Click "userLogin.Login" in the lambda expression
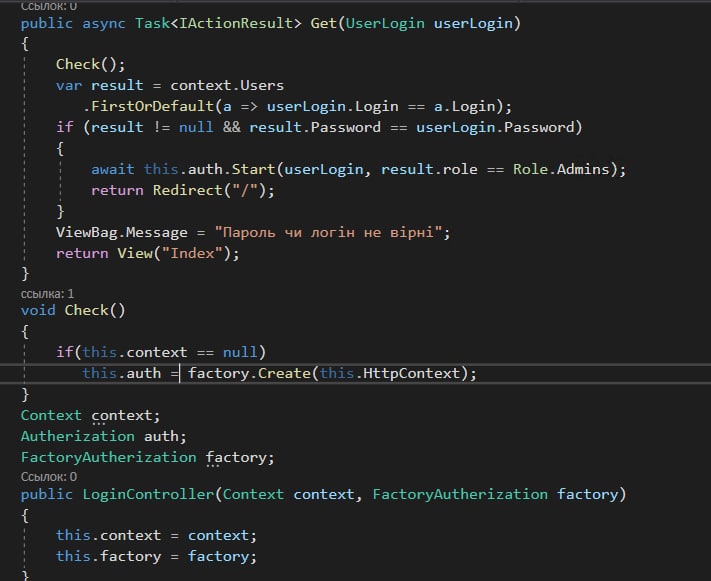 (332, 106)
